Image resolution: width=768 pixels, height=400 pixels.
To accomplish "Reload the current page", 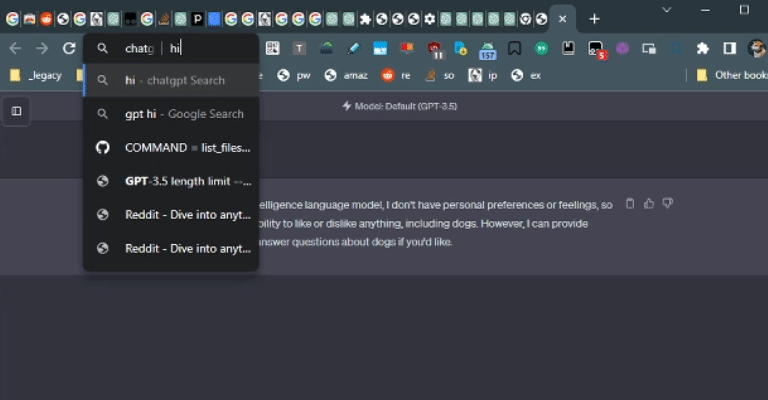I will point(69,48).
